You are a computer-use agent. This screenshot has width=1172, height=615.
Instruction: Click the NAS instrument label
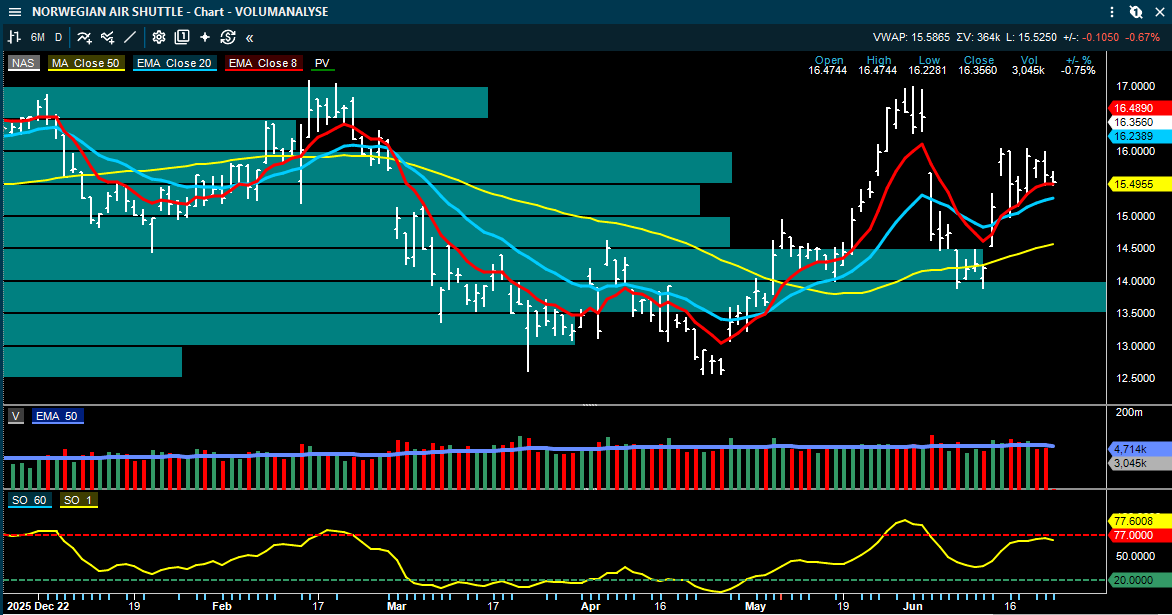coord(23,63)
